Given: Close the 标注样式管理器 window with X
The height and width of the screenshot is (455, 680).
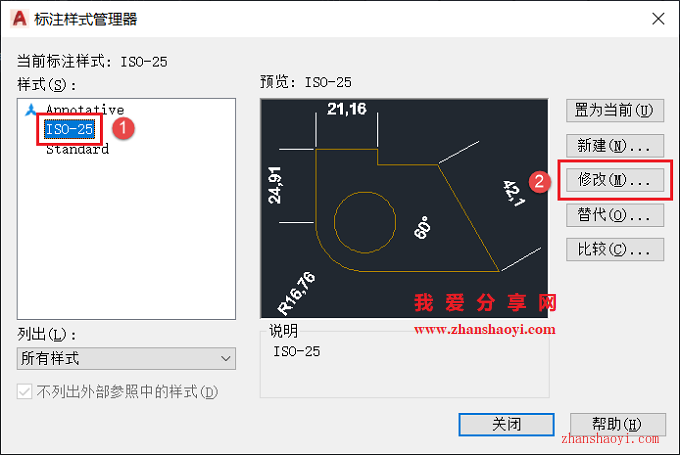Looking at the screenshot, I should (x=658, y=19).
